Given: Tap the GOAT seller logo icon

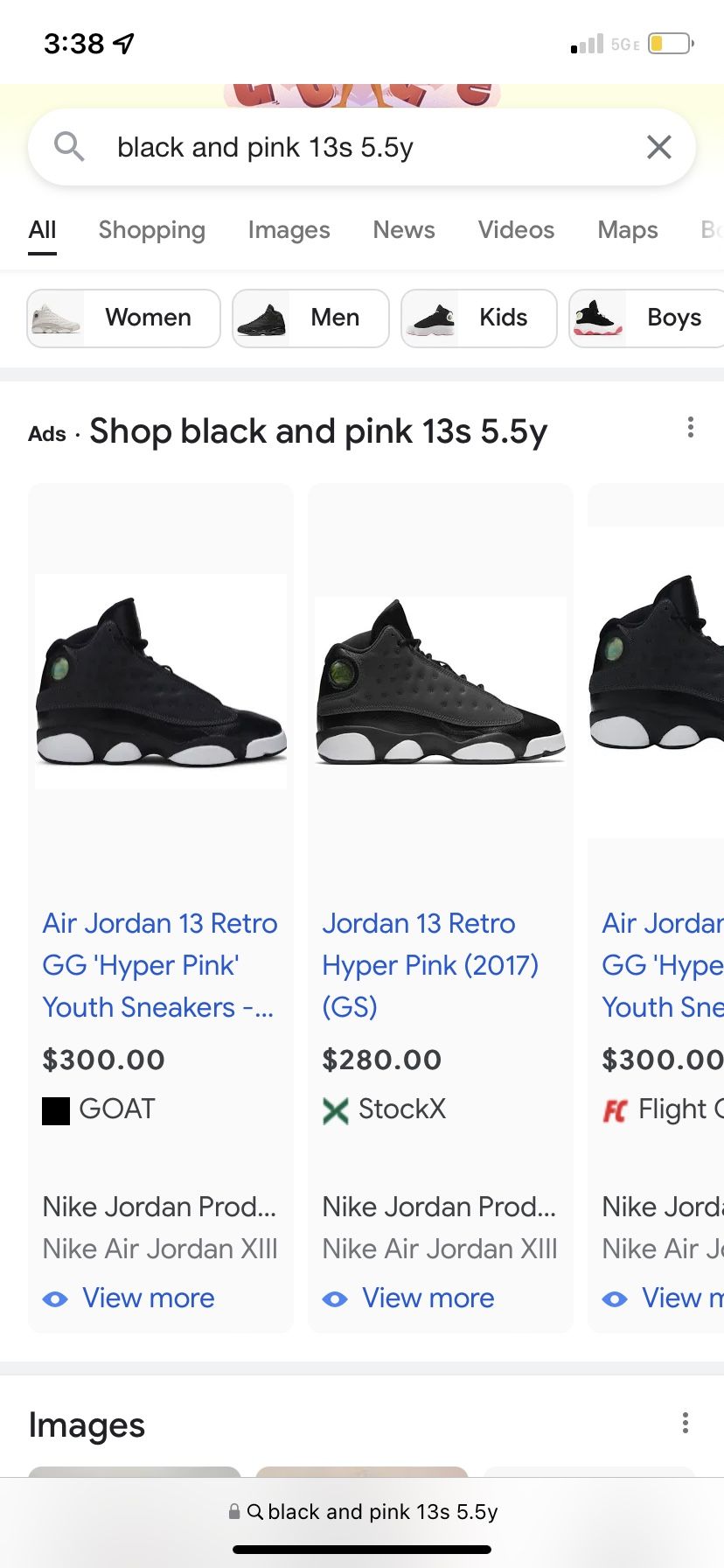Looking at the screenshot, I should 56,1110.
